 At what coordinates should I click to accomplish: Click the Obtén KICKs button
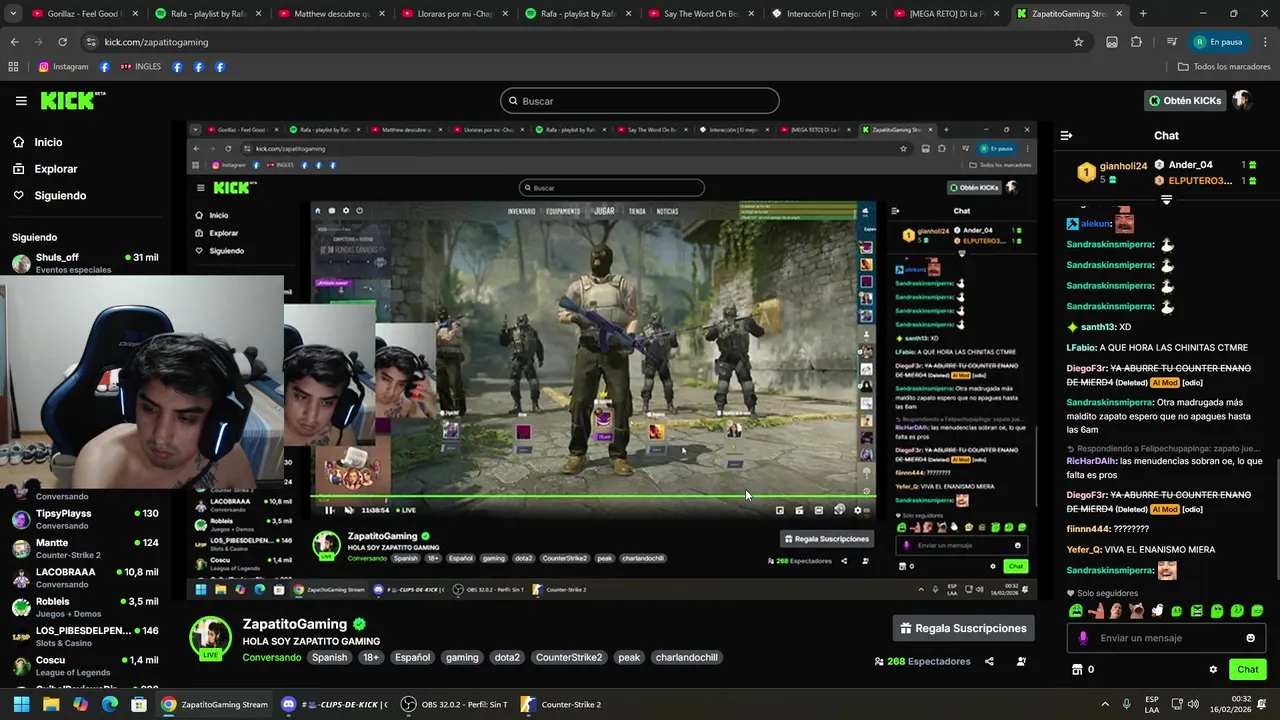coord(1185,101)
